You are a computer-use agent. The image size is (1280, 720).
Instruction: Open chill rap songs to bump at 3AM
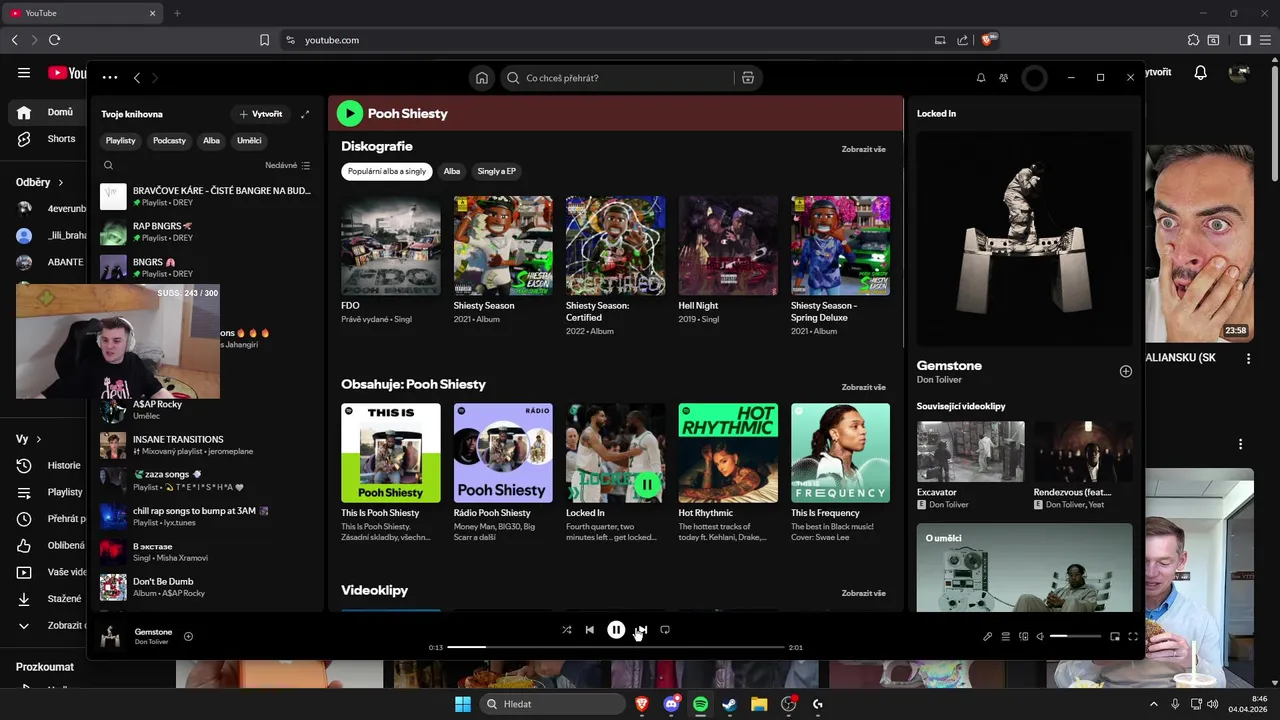206,516
